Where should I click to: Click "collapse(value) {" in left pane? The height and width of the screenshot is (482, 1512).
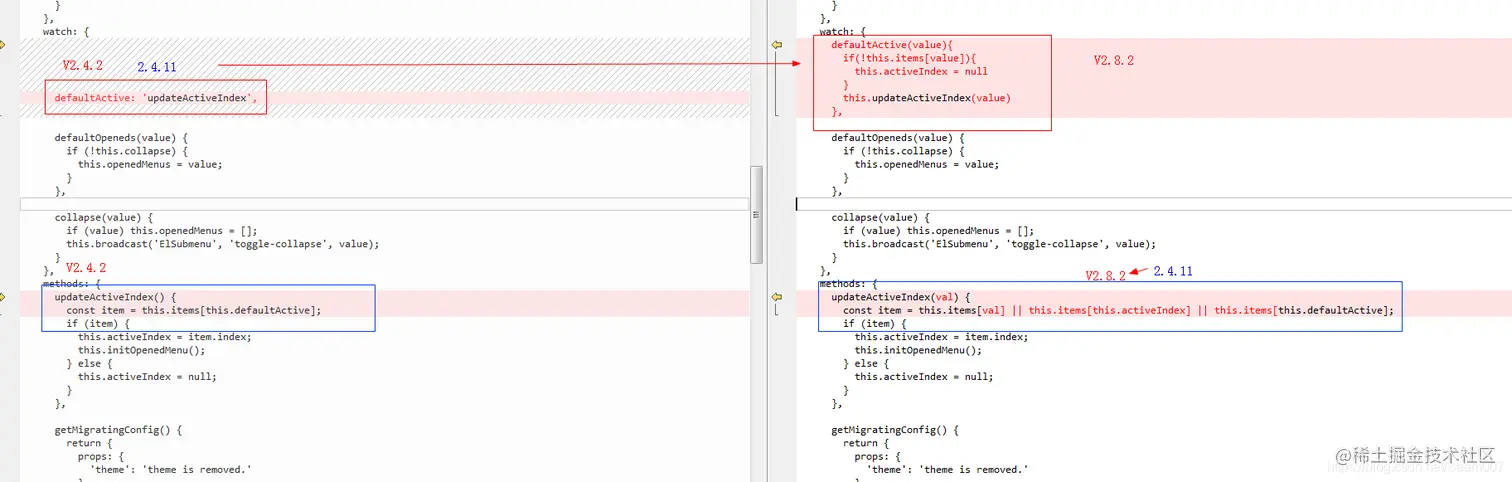[x=103, y=217]
